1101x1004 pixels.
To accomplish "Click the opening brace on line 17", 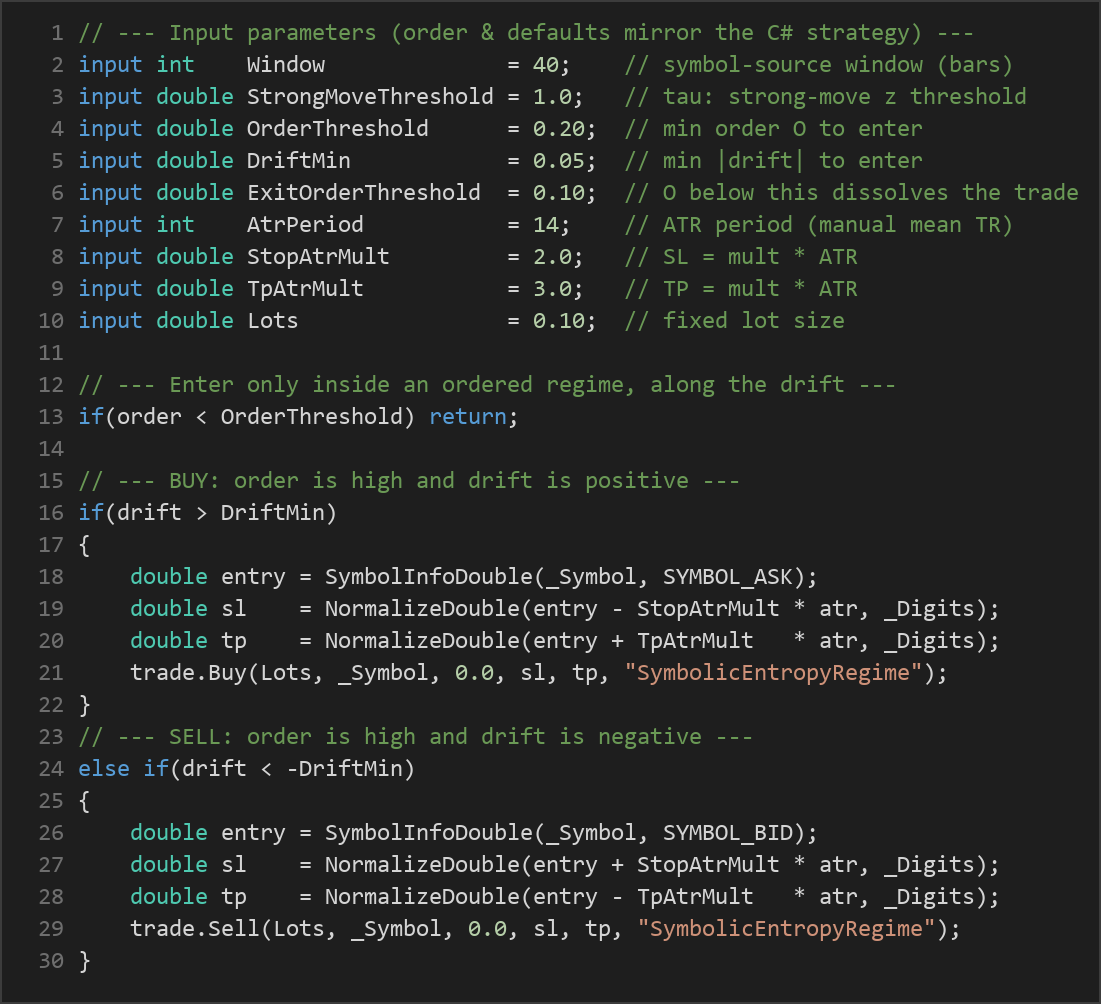I will [84, 545].
